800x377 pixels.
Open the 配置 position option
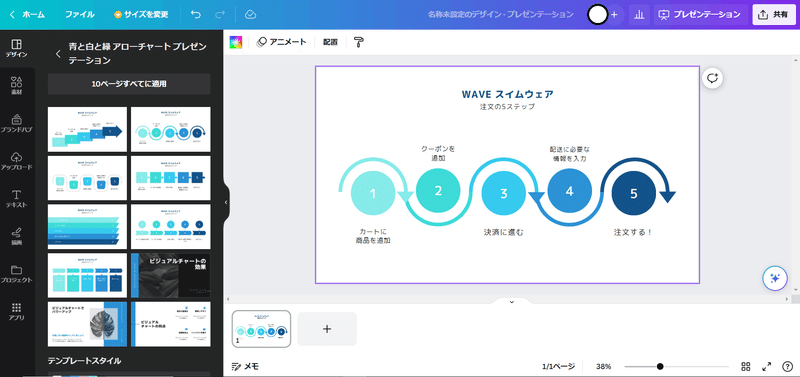(330, 42)
